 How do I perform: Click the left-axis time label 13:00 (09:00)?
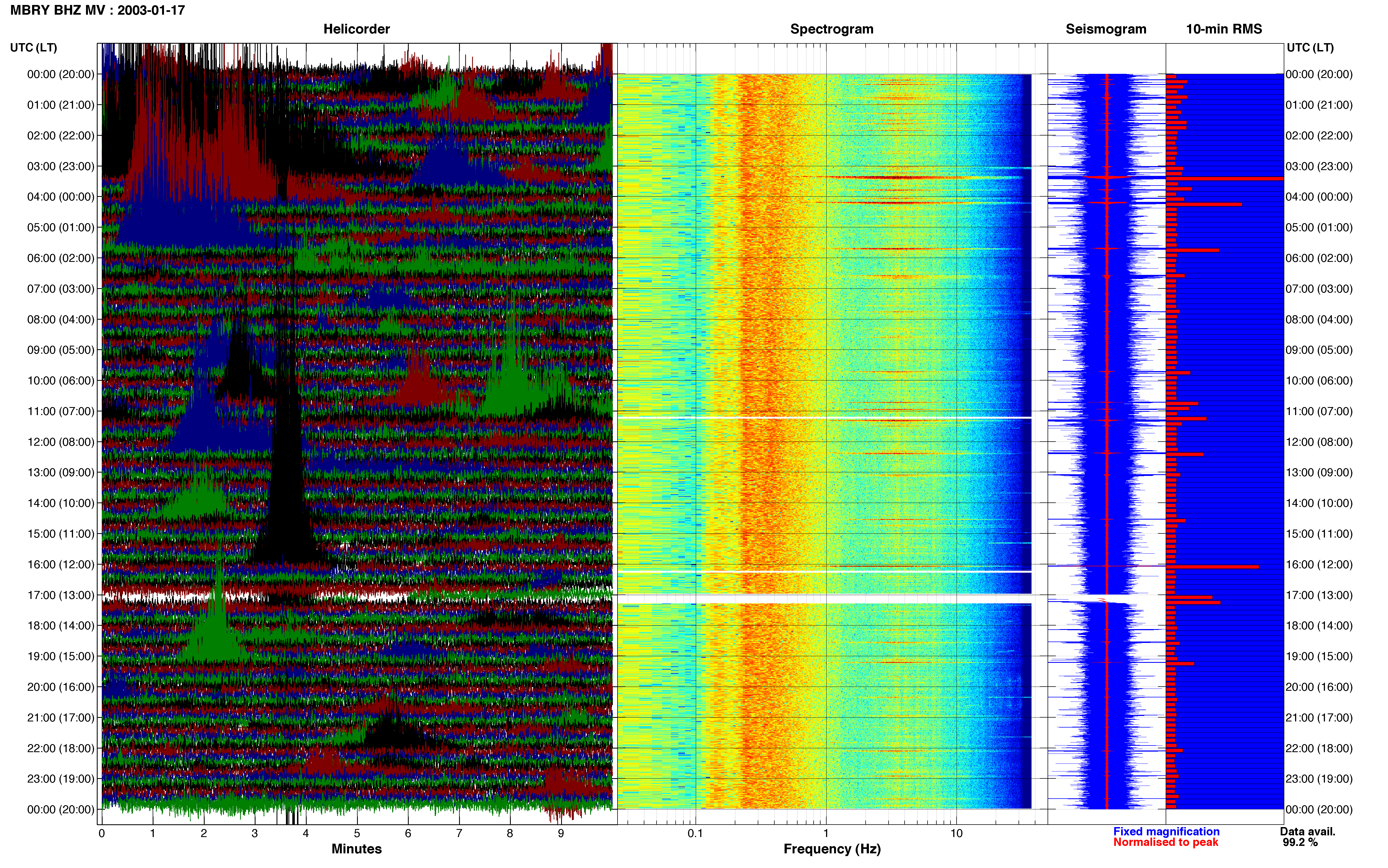pyautogui.click(x=61, y=473)
